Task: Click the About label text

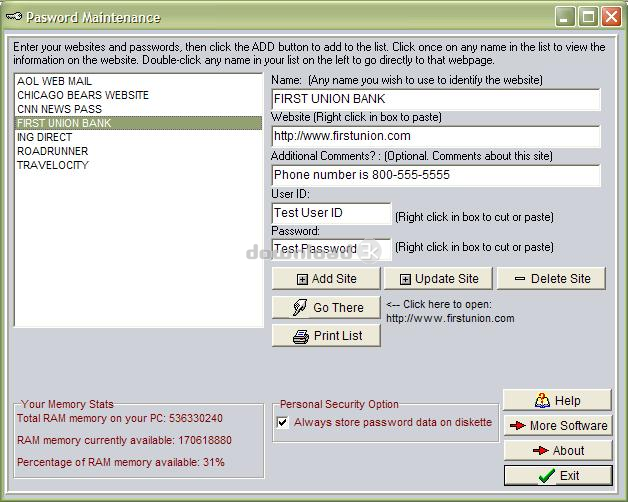Action: pyautogui.click(x=568, y=451)
